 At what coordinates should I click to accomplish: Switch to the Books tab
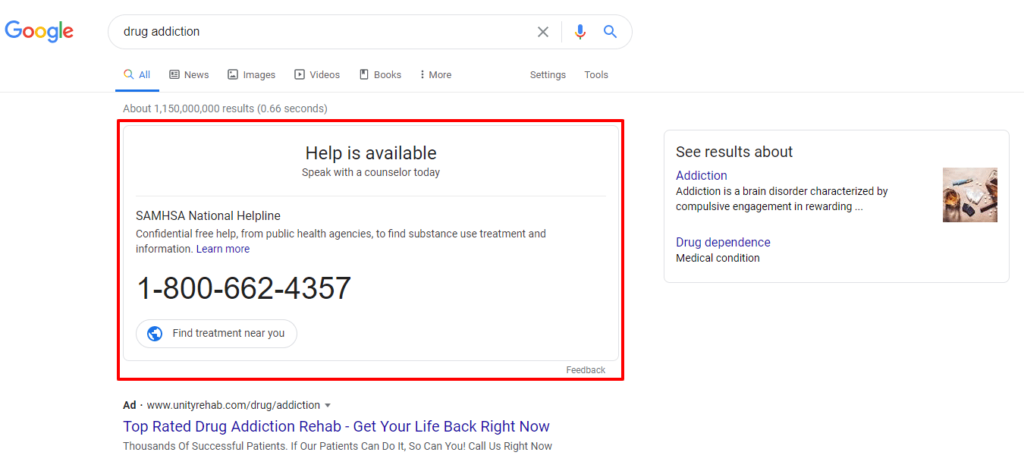point(380,75)
